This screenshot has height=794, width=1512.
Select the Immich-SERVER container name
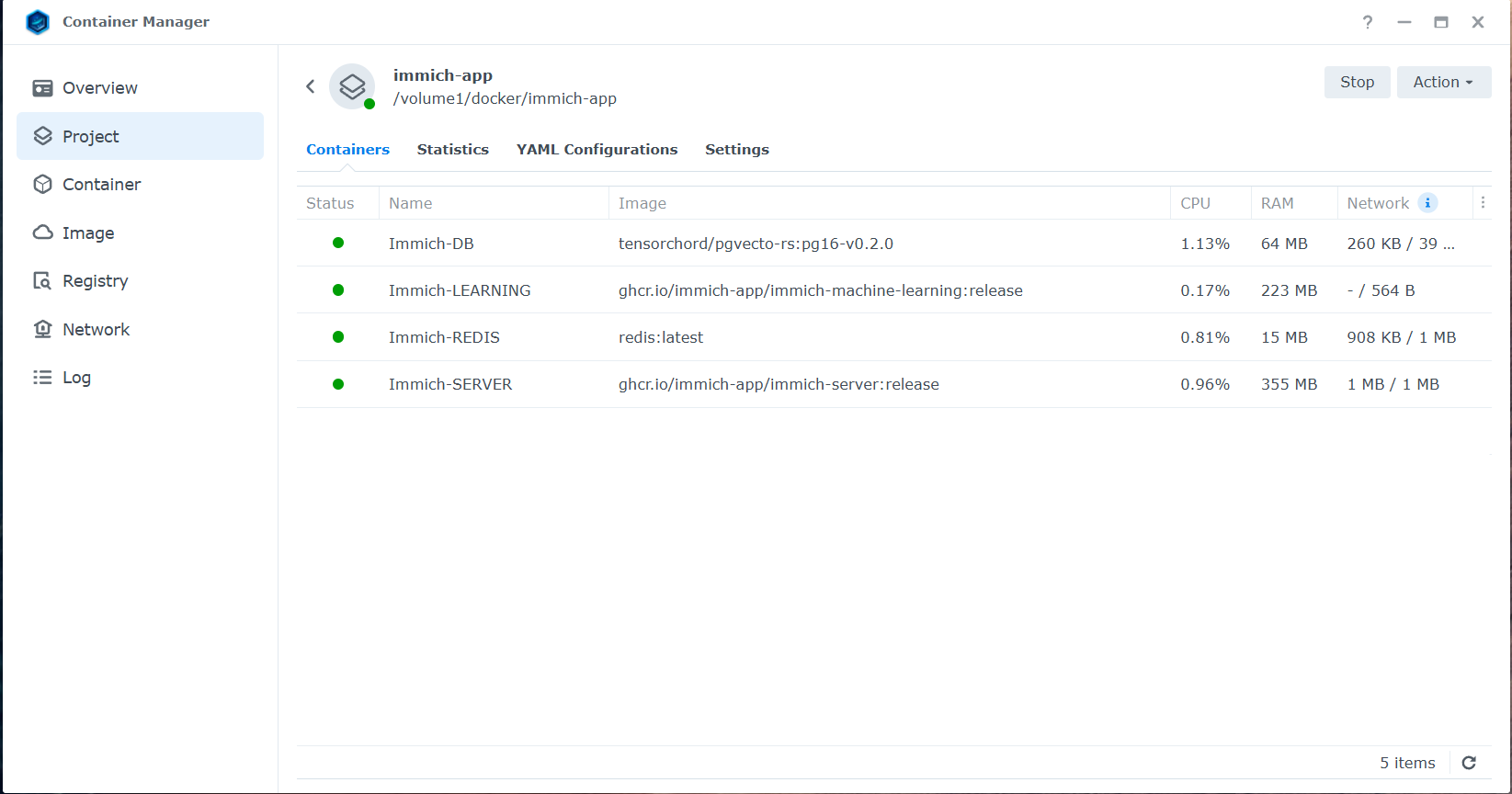[x=450, y=384]
